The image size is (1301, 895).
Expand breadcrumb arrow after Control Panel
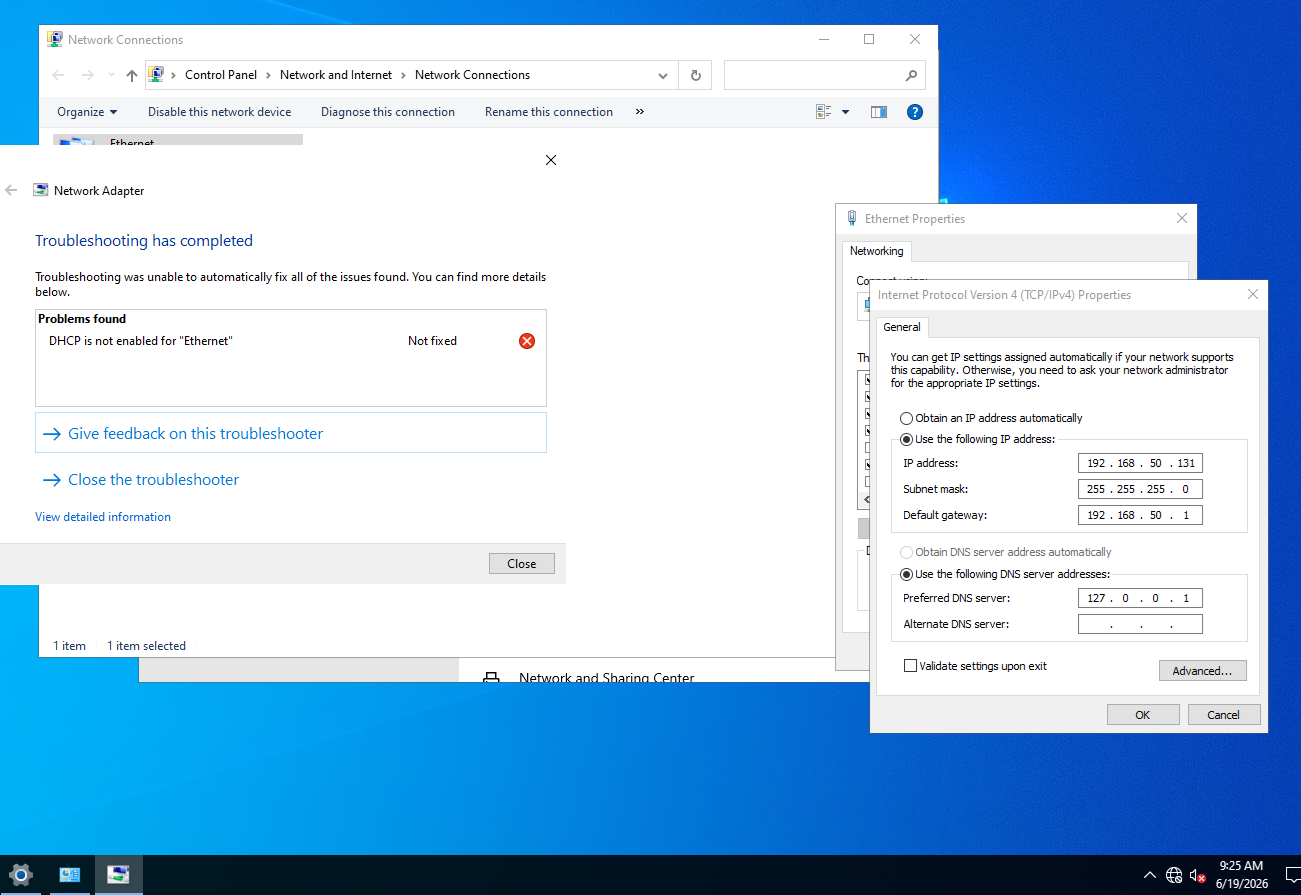click(x=268, y=75)
